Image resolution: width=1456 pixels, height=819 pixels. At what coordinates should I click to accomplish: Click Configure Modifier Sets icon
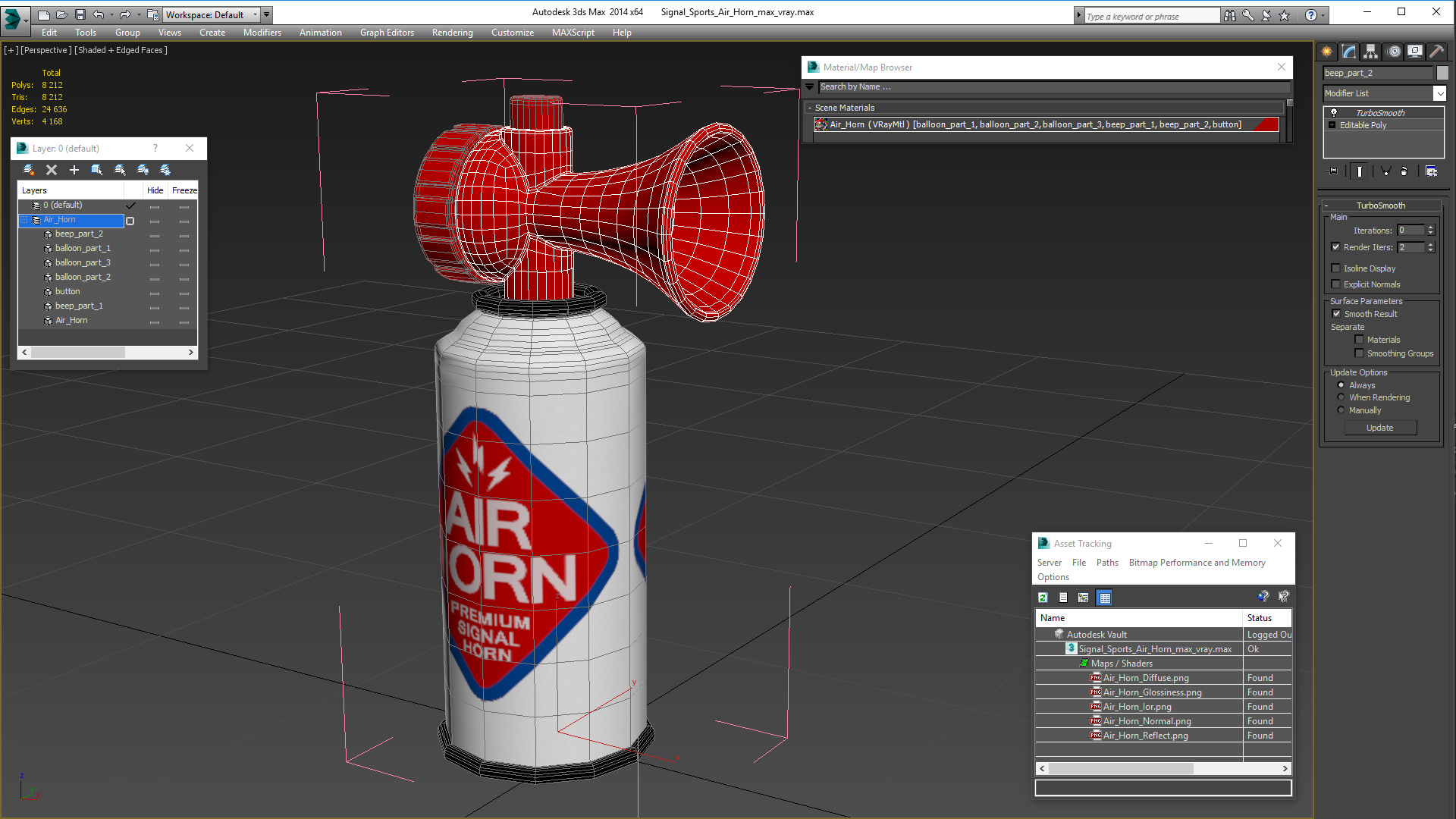tap(1431, 171)
